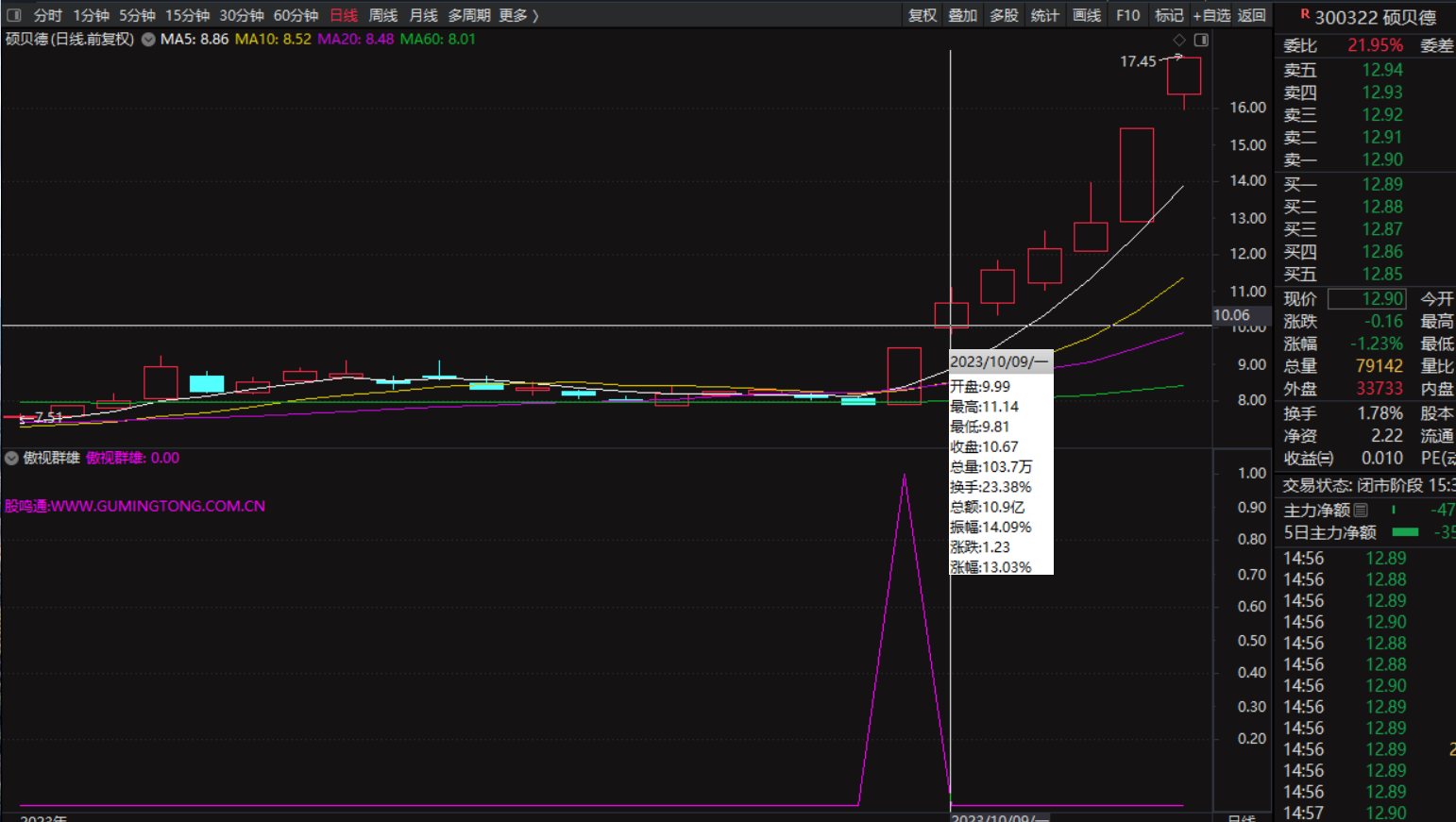
Task: Toggle the left sidebar panel icon
Action: point(13,15)
